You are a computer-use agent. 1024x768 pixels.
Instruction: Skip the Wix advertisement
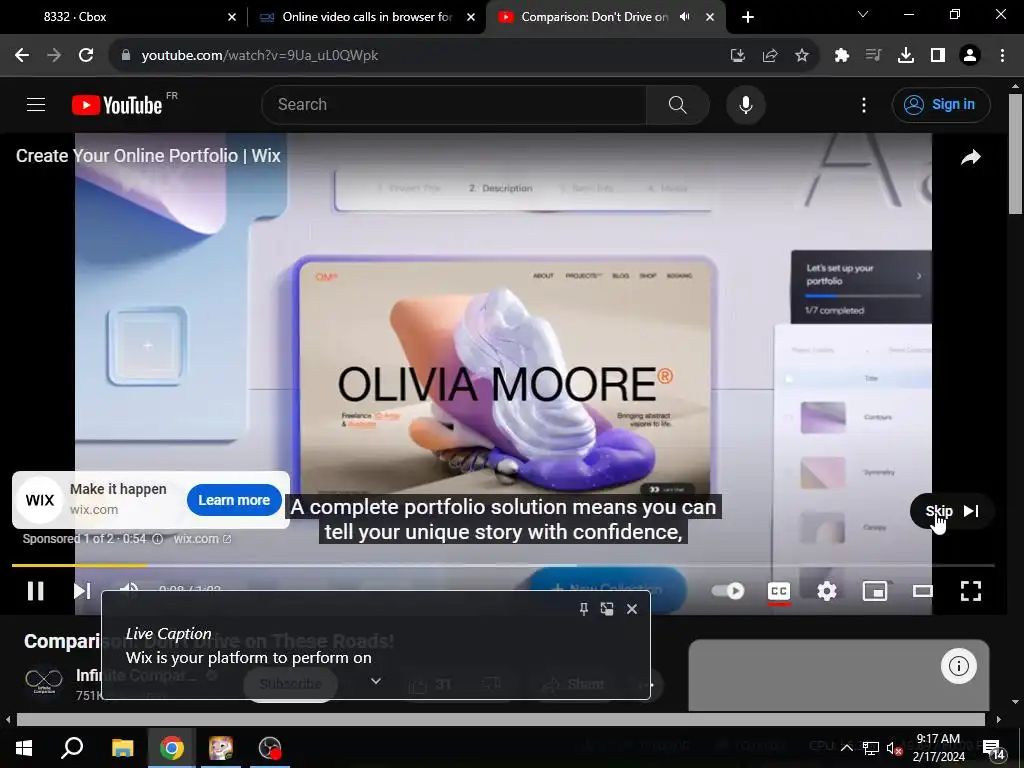(952, 511)
